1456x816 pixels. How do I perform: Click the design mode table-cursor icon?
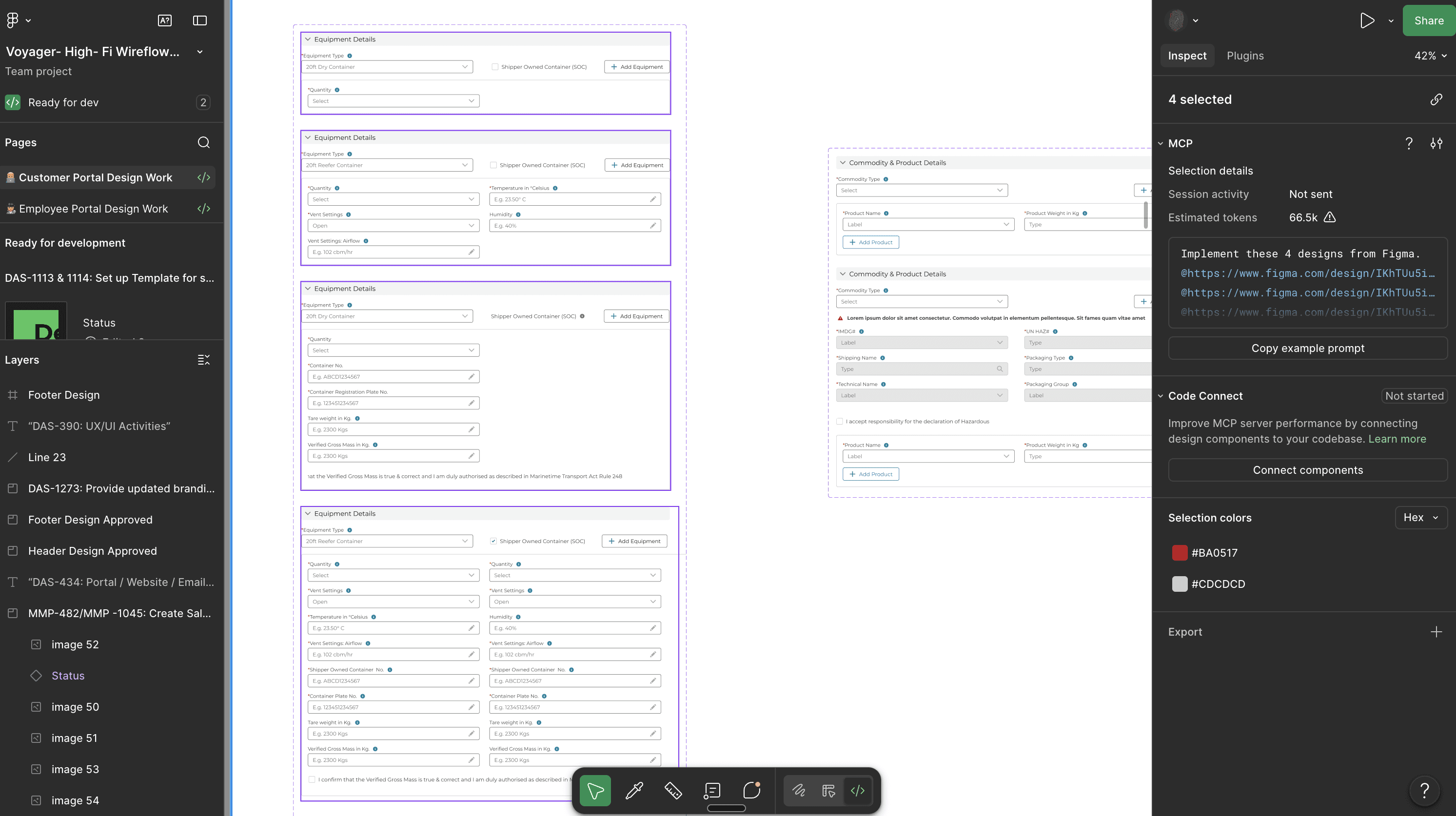point(828,791)
